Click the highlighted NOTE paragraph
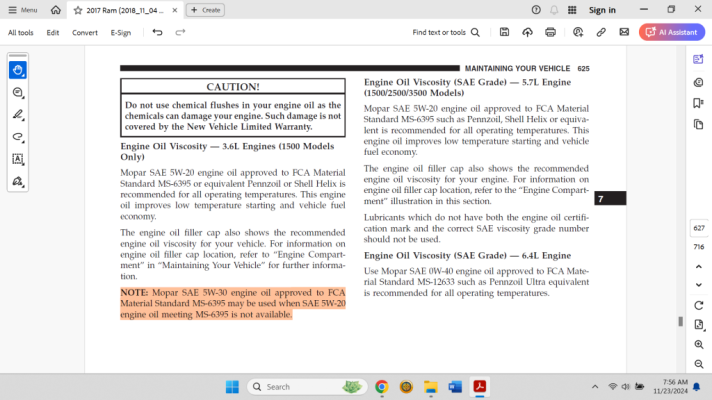Screen dimensions: 712x400 pyautogui.click(x=232, y=303)
